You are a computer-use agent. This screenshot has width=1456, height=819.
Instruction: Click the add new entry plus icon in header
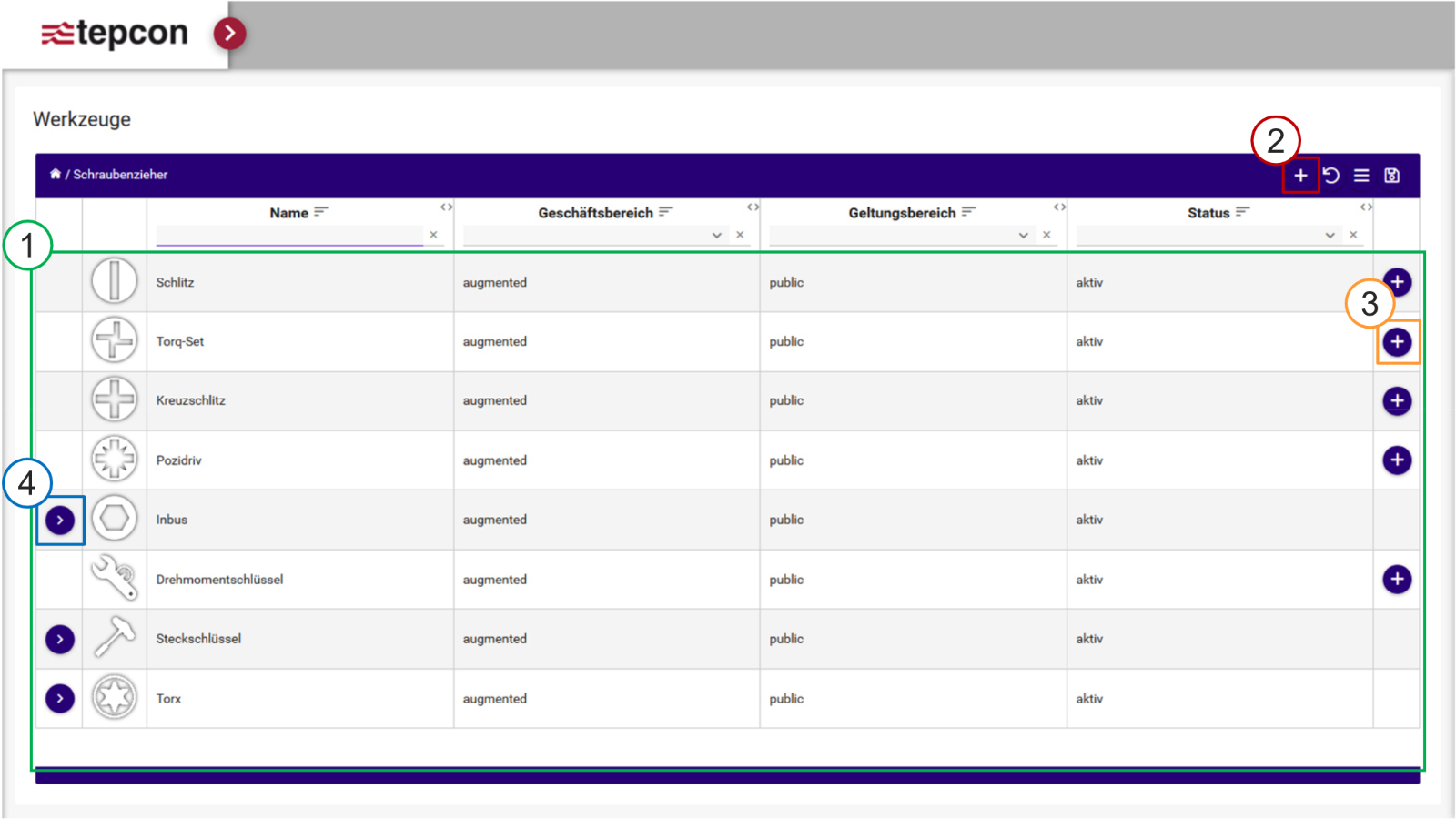tap(1300, 176)
